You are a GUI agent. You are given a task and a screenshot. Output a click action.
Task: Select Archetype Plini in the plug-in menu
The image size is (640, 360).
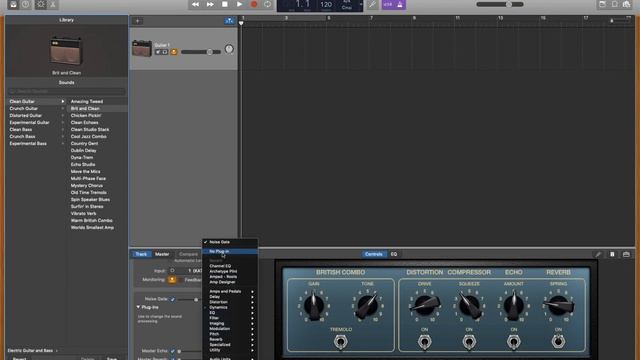230,271
